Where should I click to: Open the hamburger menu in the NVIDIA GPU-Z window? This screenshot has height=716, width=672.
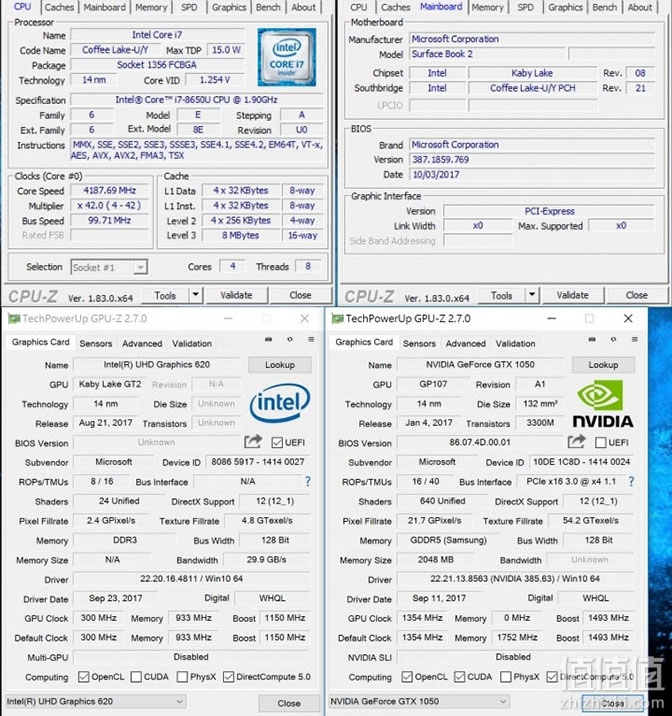coord(635,339)
